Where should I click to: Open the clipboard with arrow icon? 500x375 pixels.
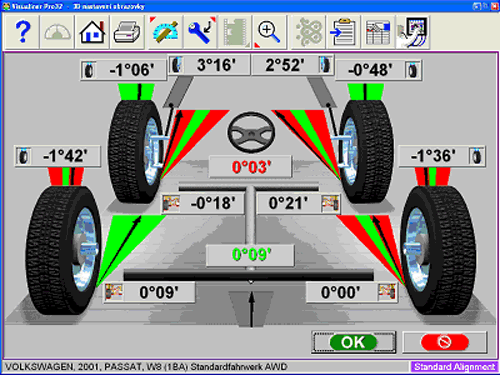tap(343, 32)
